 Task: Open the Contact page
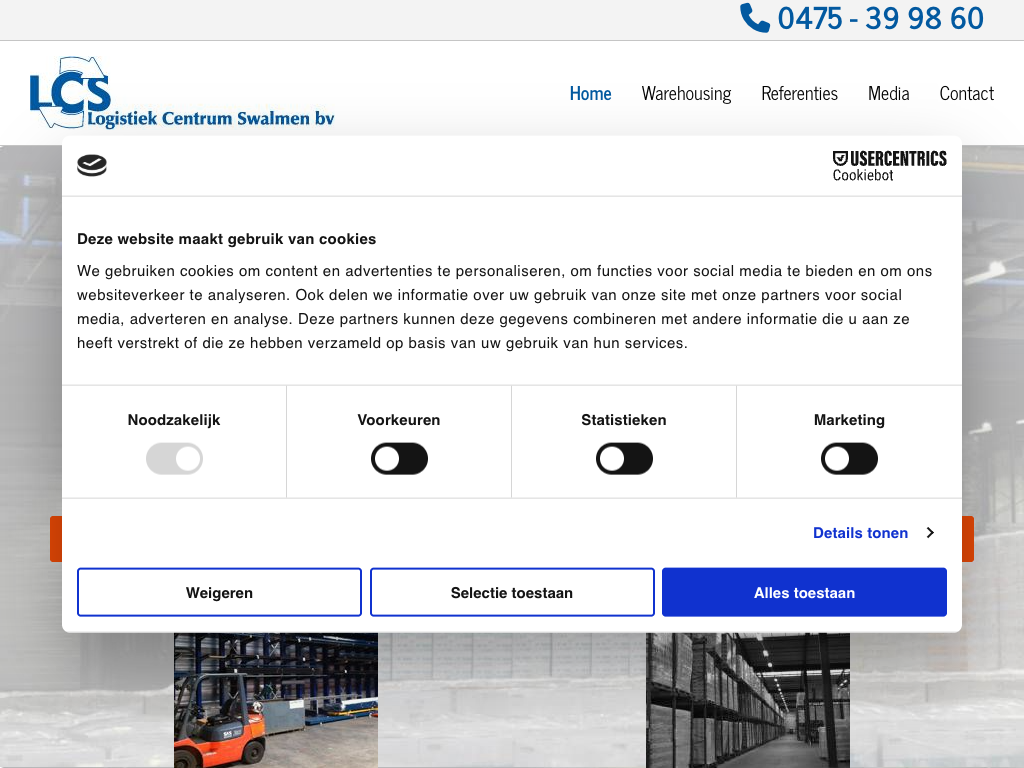[x=966, y=93]
